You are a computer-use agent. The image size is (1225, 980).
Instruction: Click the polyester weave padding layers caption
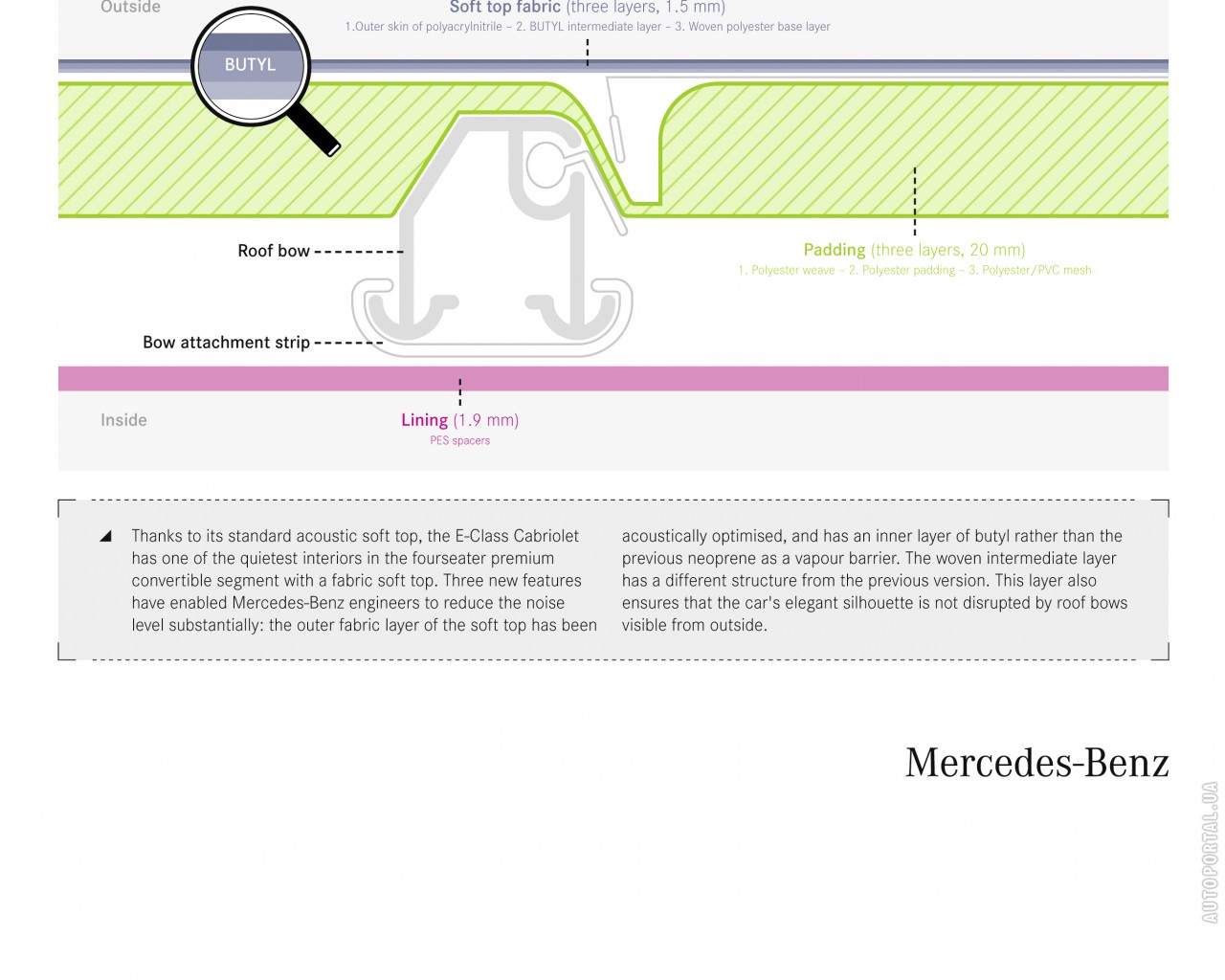coord(914,271)
